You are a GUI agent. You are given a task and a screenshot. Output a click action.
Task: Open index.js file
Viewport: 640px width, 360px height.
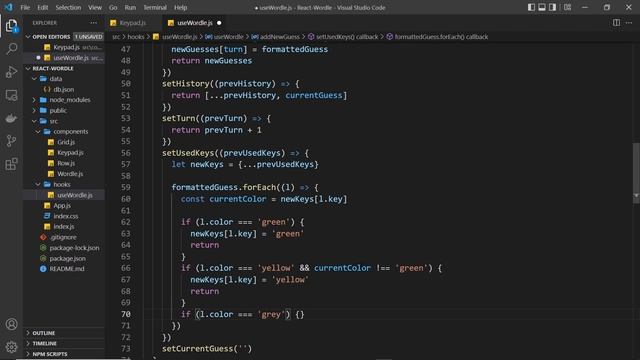point(64,227)
